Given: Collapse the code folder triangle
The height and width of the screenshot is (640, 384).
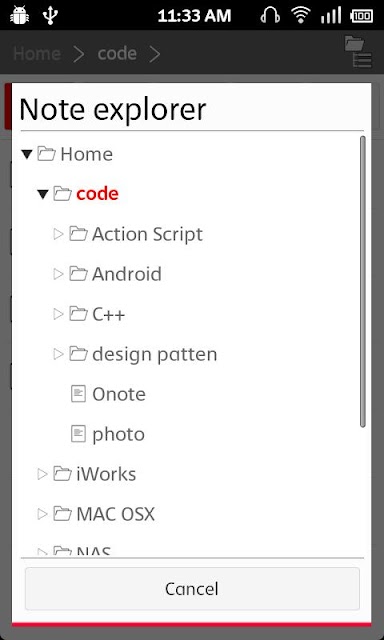Looking at the screenshot, I should (x=43, y=194).
